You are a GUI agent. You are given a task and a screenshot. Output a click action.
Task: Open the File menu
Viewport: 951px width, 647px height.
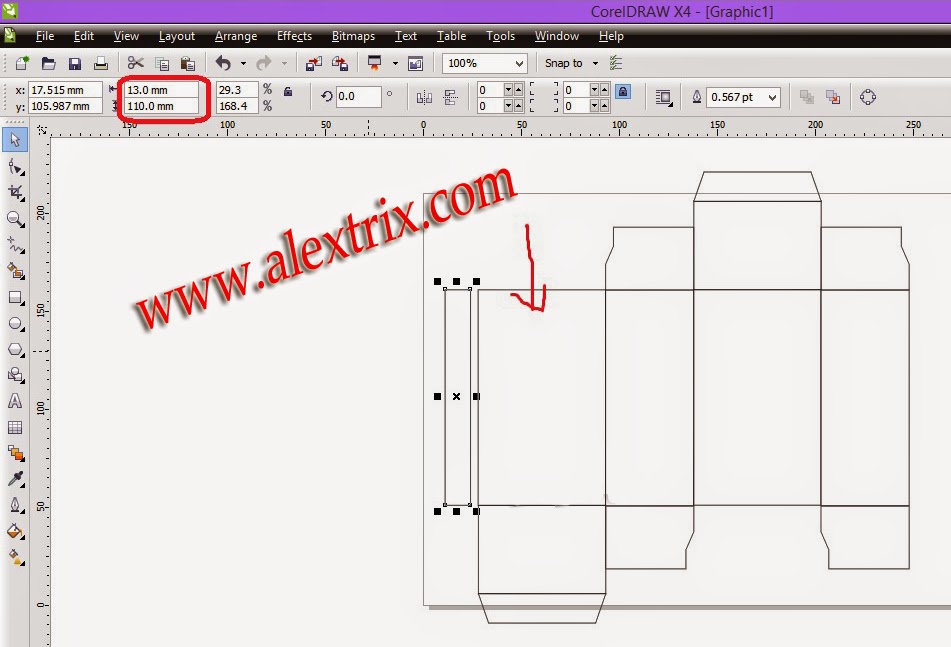click(x=45, y=36)
